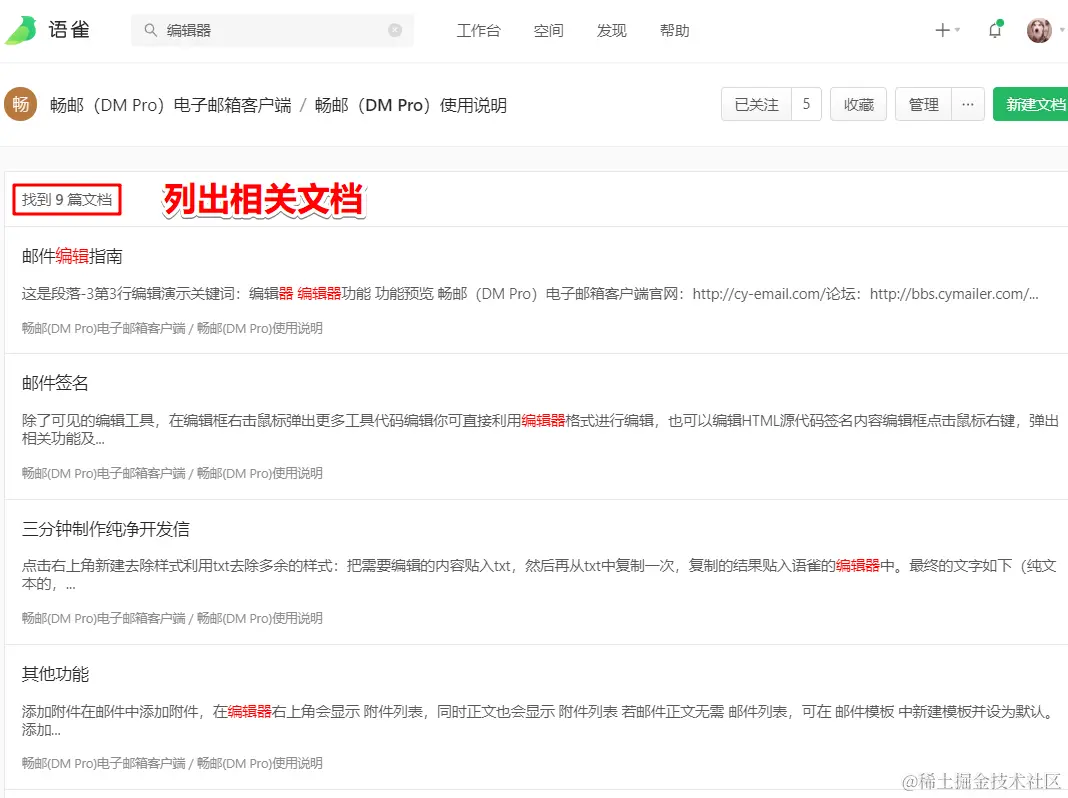
Task: Open the notification bell
Action: pyautogui.click(x=995, y=30)
